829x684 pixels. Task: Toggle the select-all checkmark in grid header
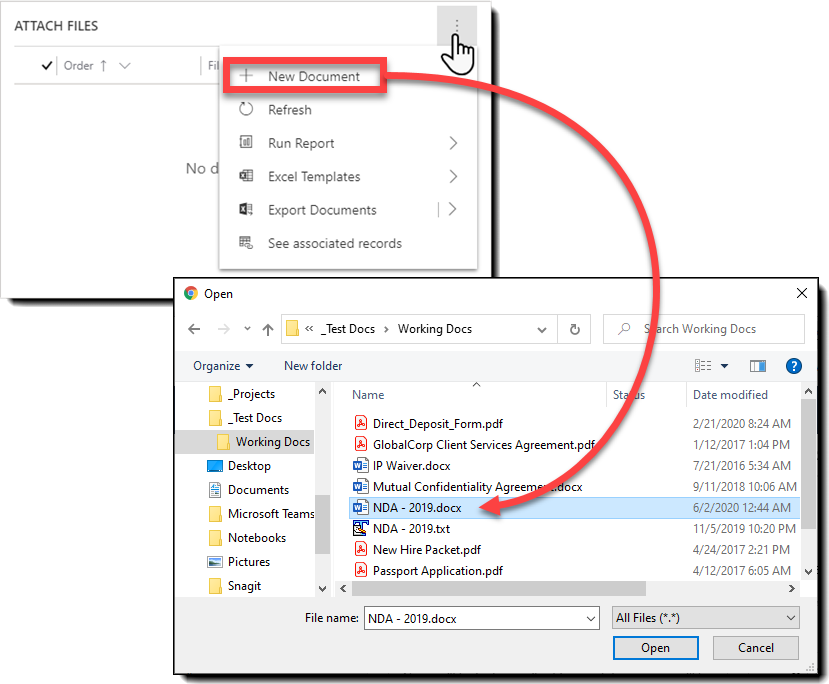point(47,66)
